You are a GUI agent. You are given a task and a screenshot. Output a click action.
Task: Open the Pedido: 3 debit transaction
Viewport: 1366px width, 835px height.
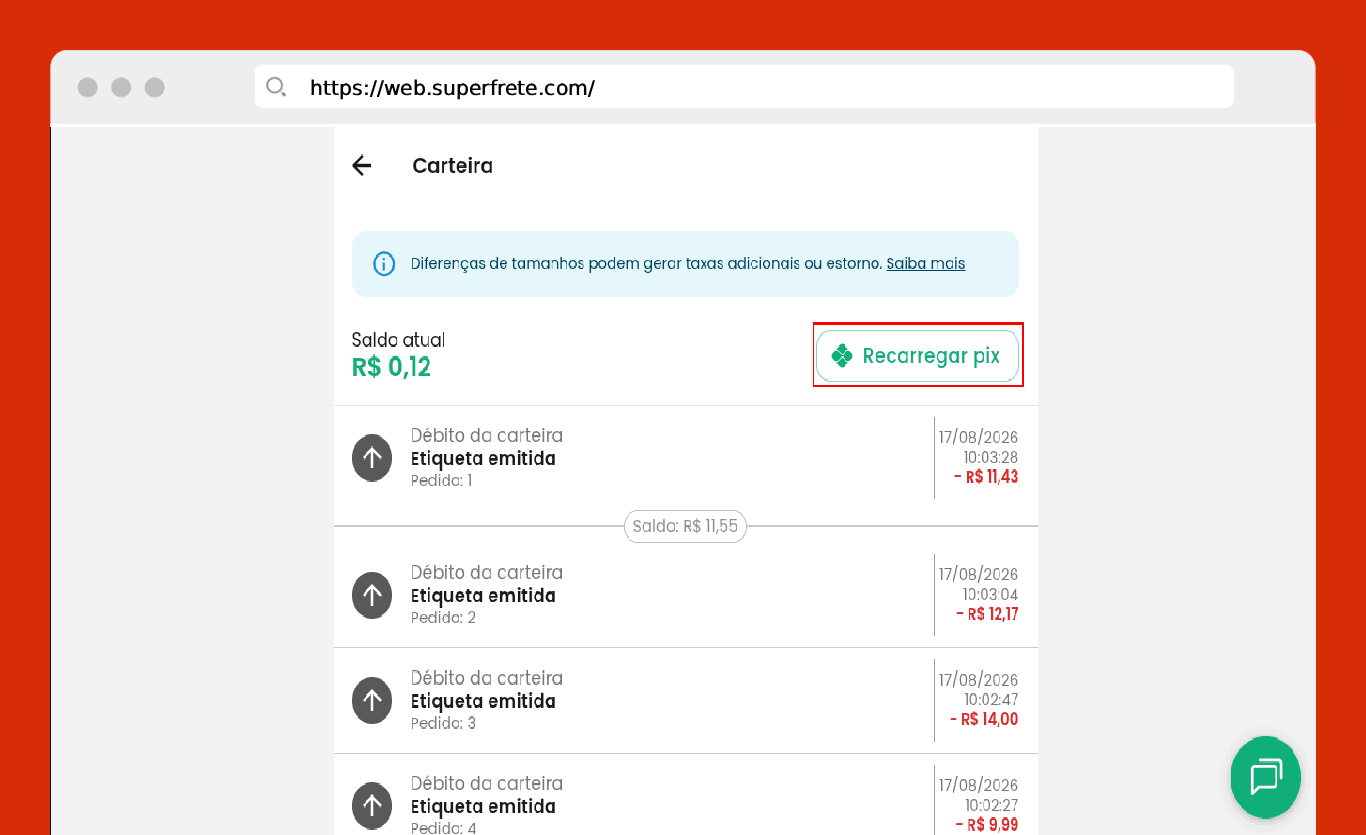click(686, 700)
